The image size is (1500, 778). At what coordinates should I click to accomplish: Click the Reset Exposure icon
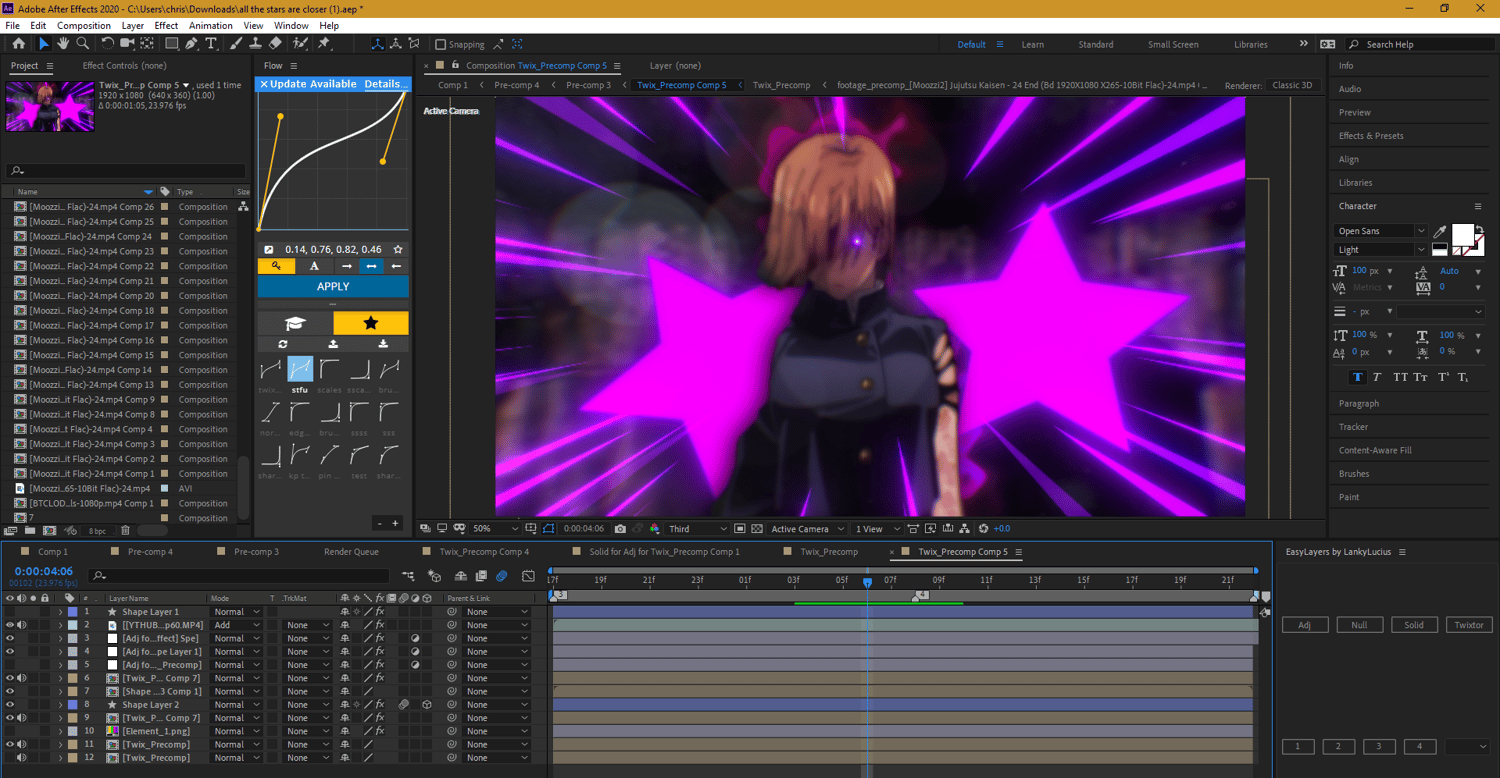tap(983, 529)
